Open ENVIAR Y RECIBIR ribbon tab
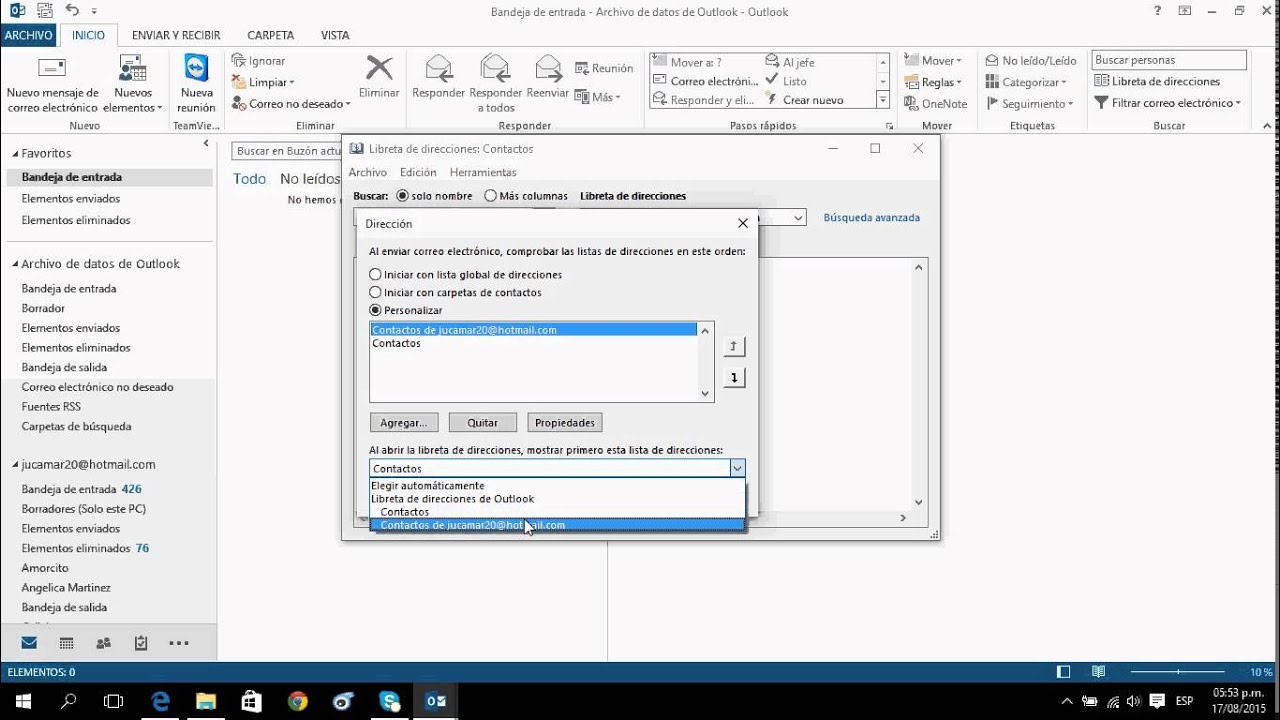The image size is (1280, 720). pyautogui.click(x=176, y=35)
